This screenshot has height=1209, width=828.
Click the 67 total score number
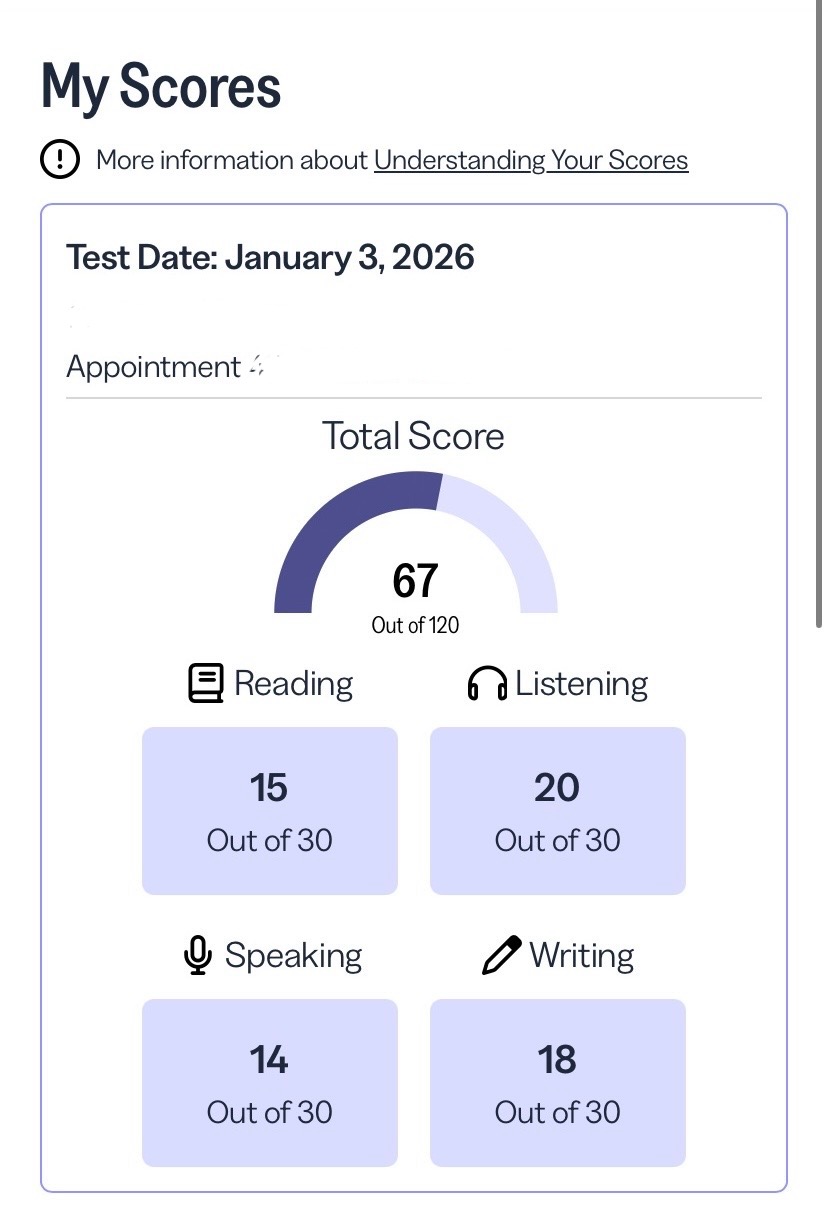click(415, 581)
